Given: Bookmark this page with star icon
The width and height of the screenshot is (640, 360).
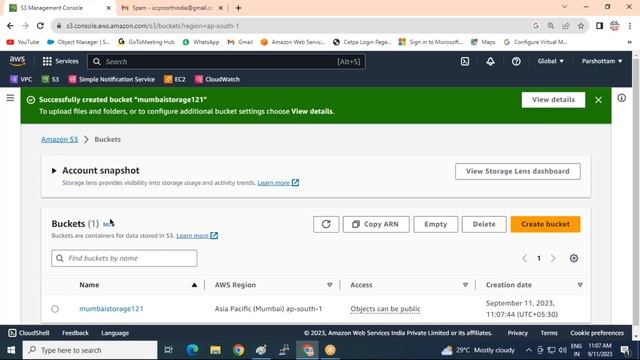Looking at the screenshot, I should pos(580,26).
